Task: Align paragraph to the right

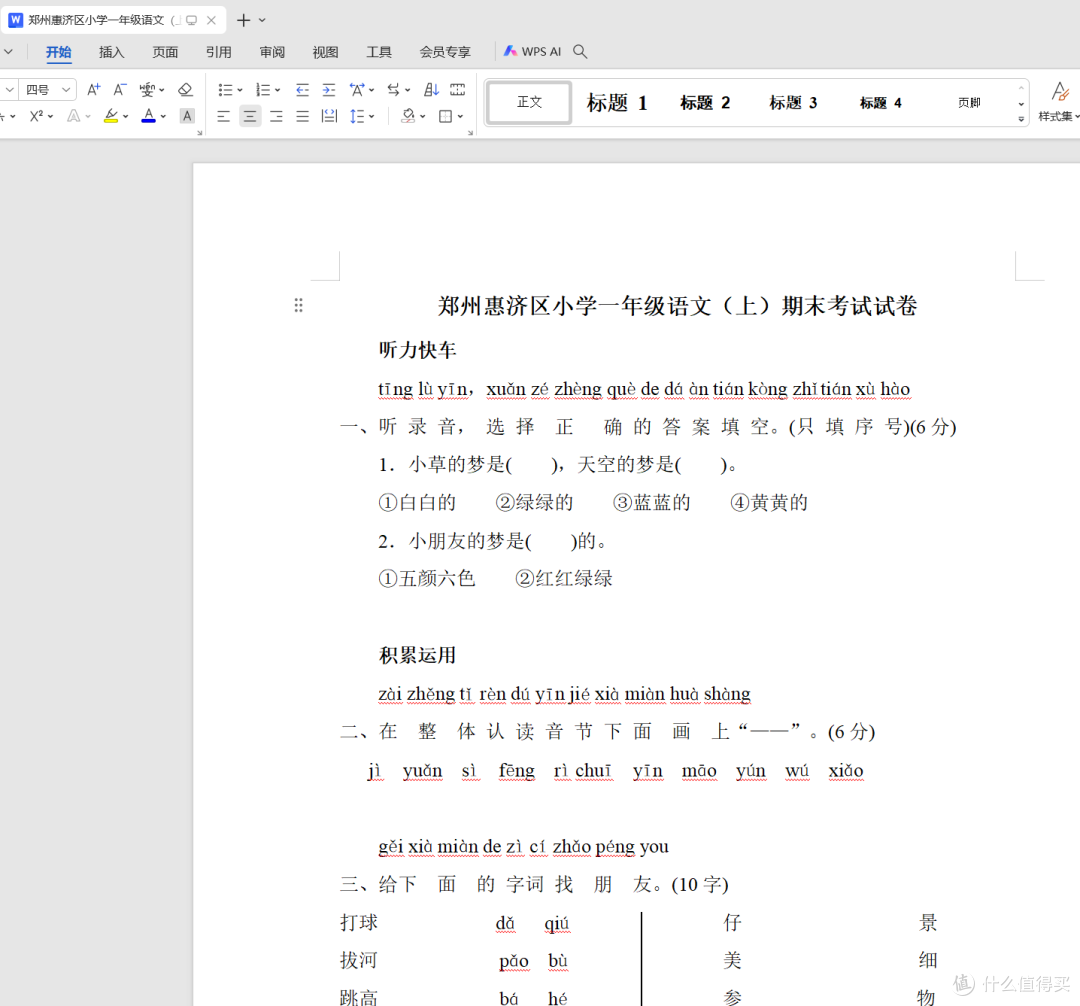Action: point(276,116)
